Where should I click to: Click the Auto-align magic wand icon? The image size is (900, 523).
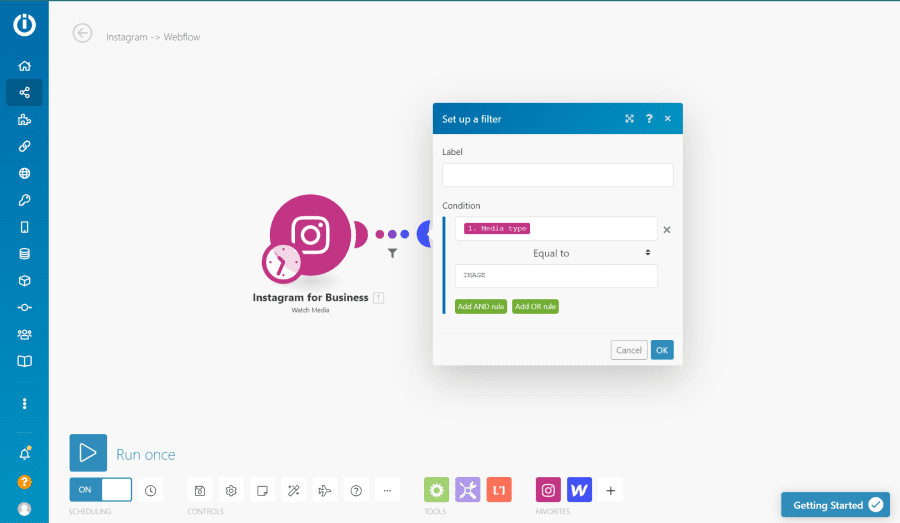point(293,490)
